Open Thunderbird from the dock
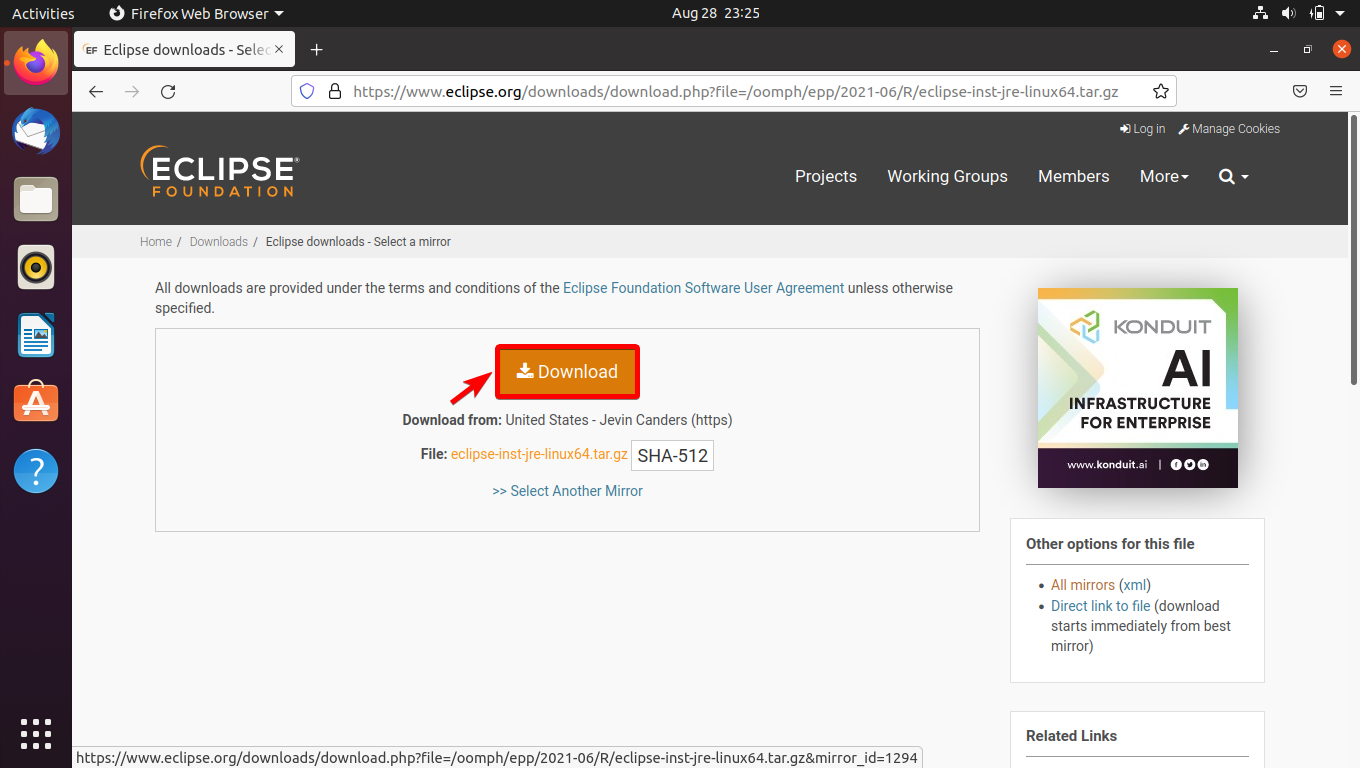This screenshot has height=768, width=1360. (35, 131)
